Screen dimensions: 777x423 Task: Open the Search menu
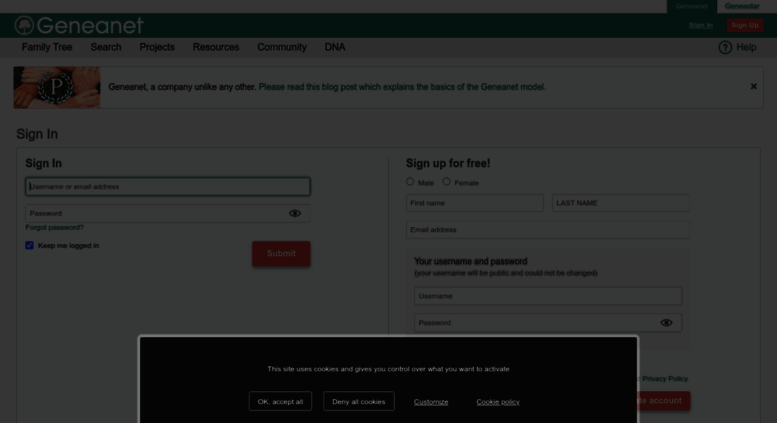click(x=106, y=47)
